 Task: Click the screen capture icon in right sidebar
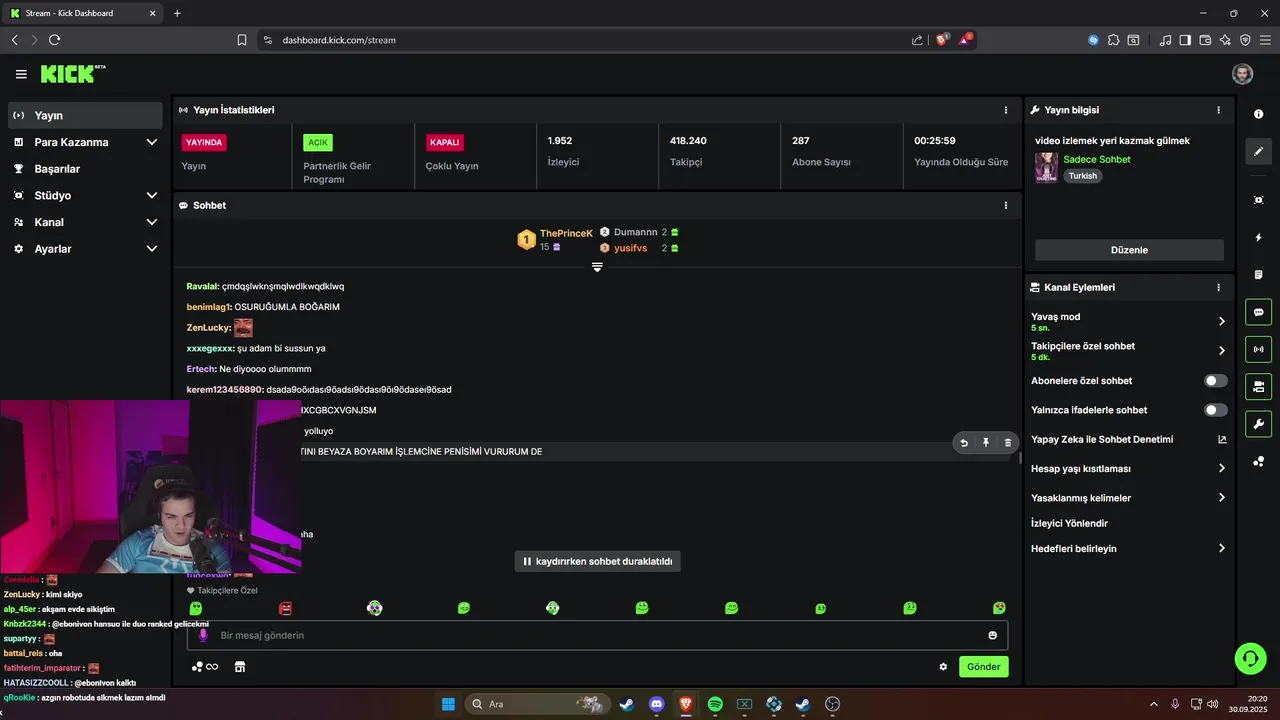point(1258,200)
